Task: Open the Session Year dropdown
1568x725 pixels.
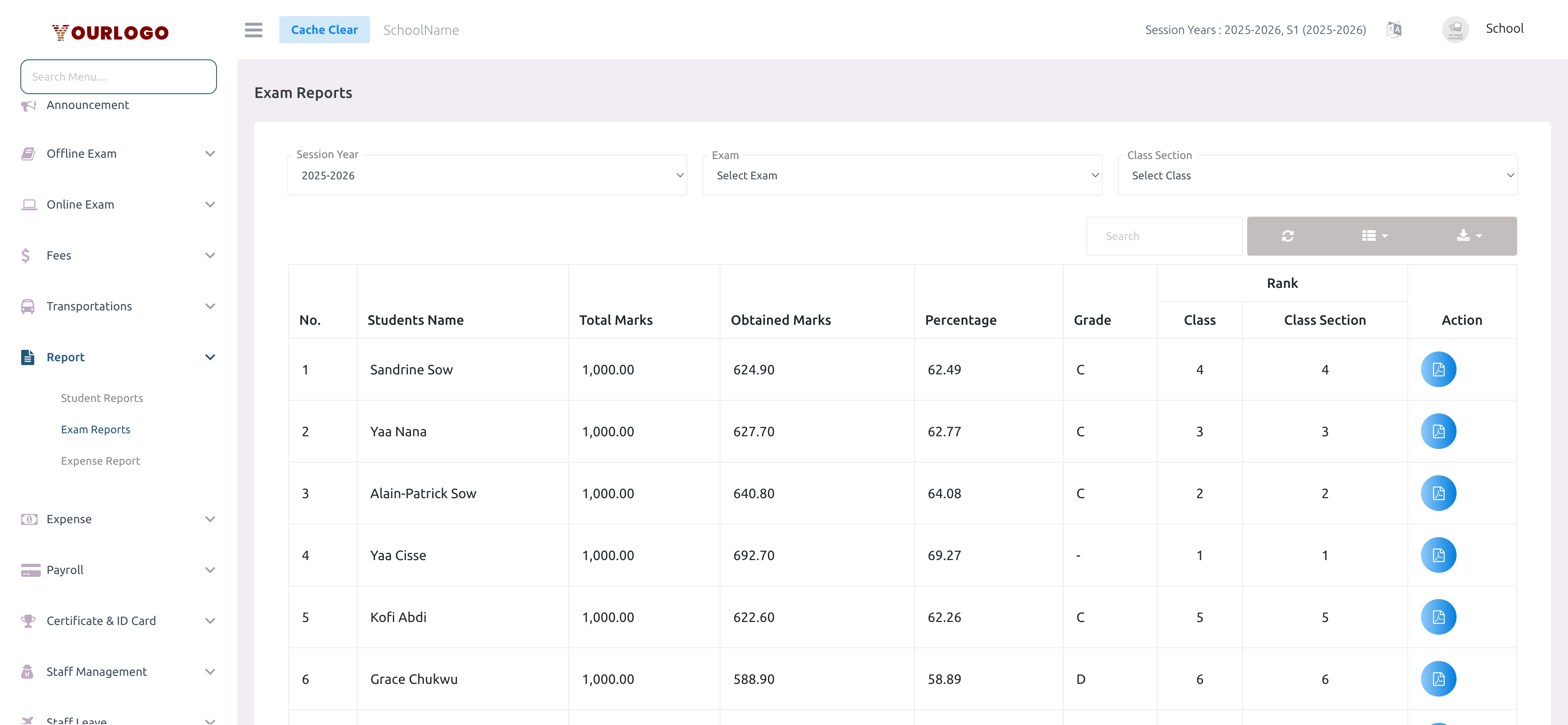Action: pos(487,176)
